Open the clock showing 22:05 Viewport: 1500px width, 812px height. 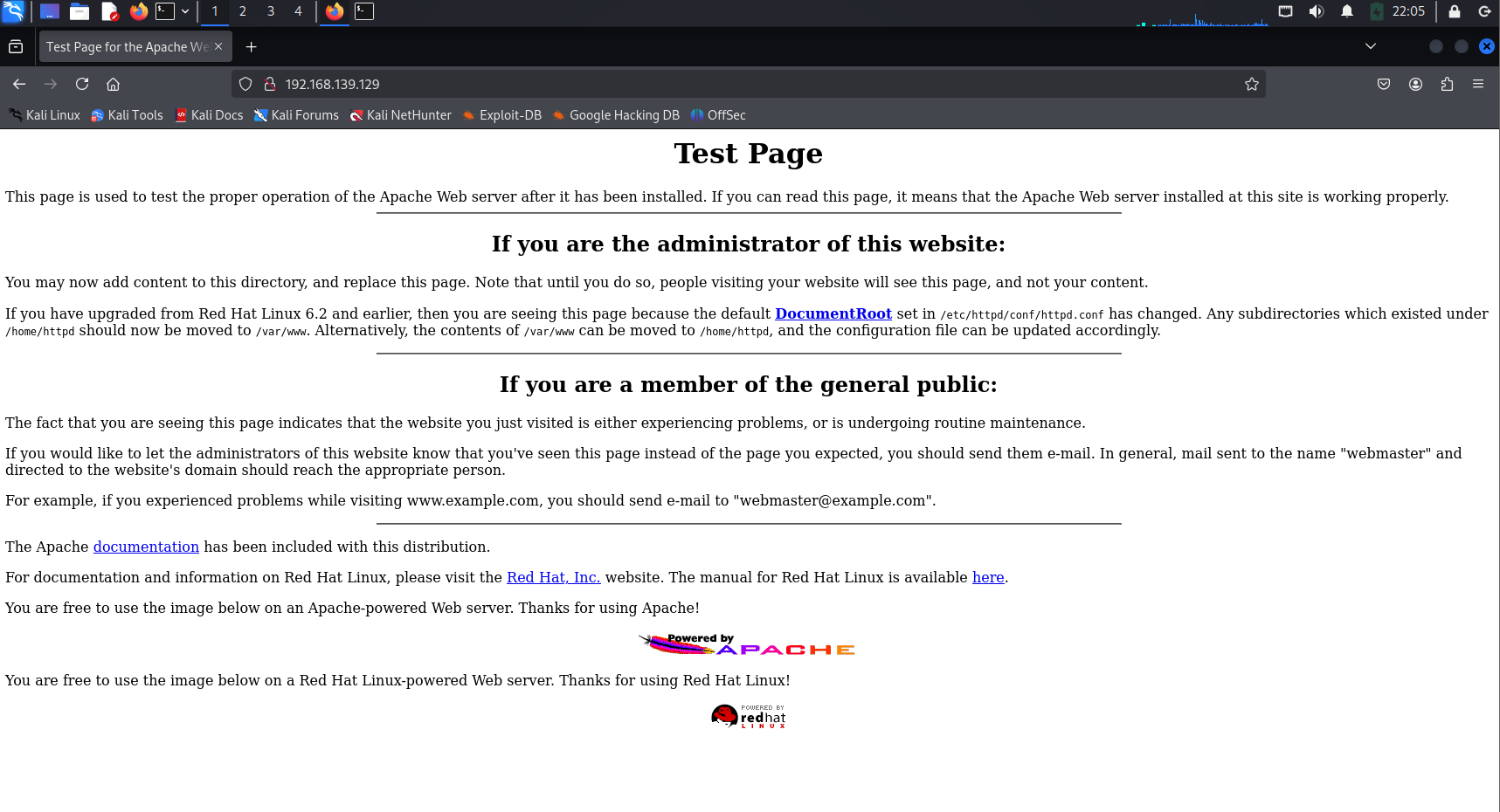(1408, 11)
